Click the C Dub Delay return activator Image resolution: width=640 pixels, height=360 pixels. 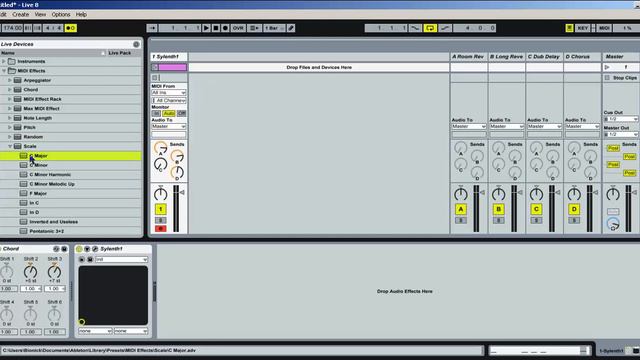coord(536,209)
